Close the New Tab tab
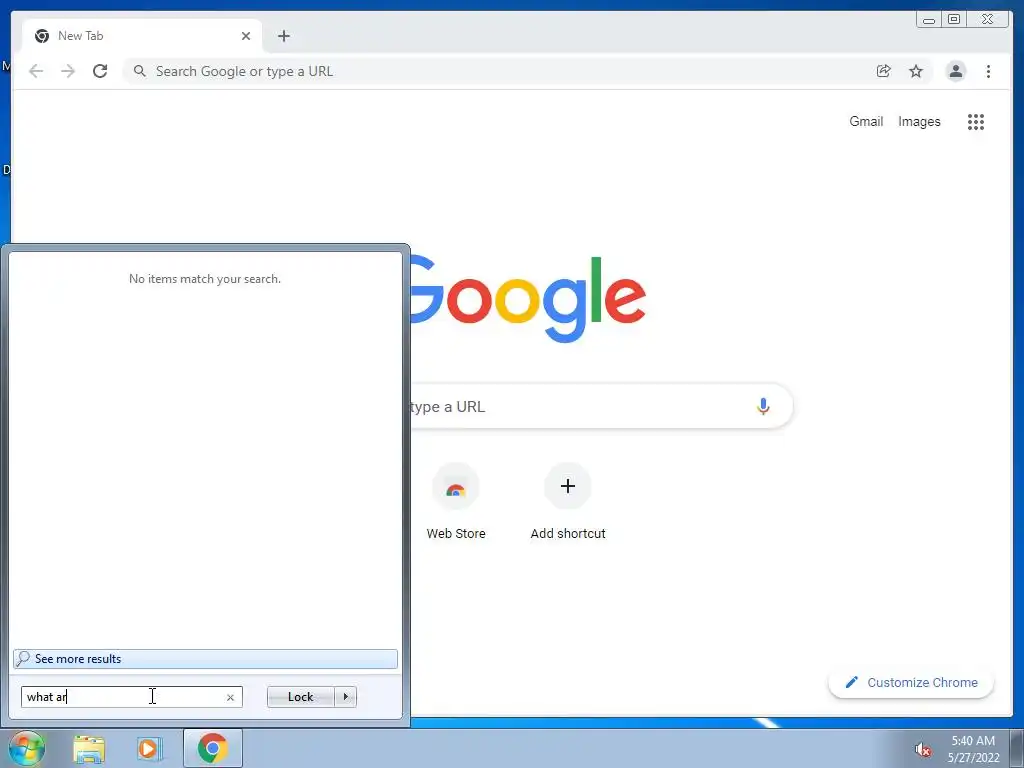 (246, 36)
